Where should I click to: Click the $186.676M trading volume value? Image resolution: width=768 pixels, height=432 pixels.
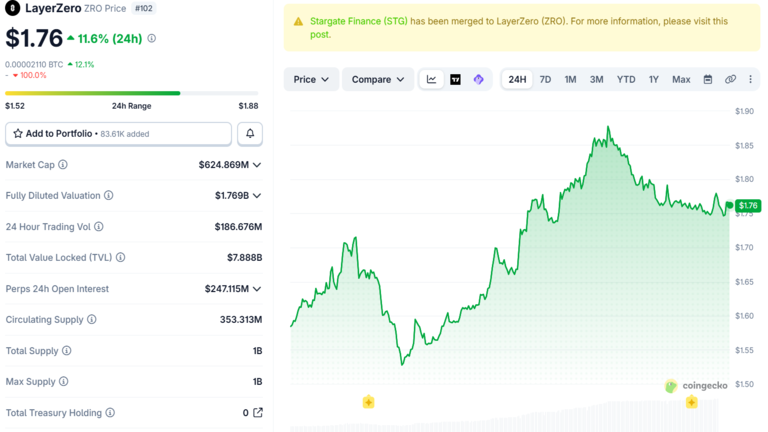[238, 227]
